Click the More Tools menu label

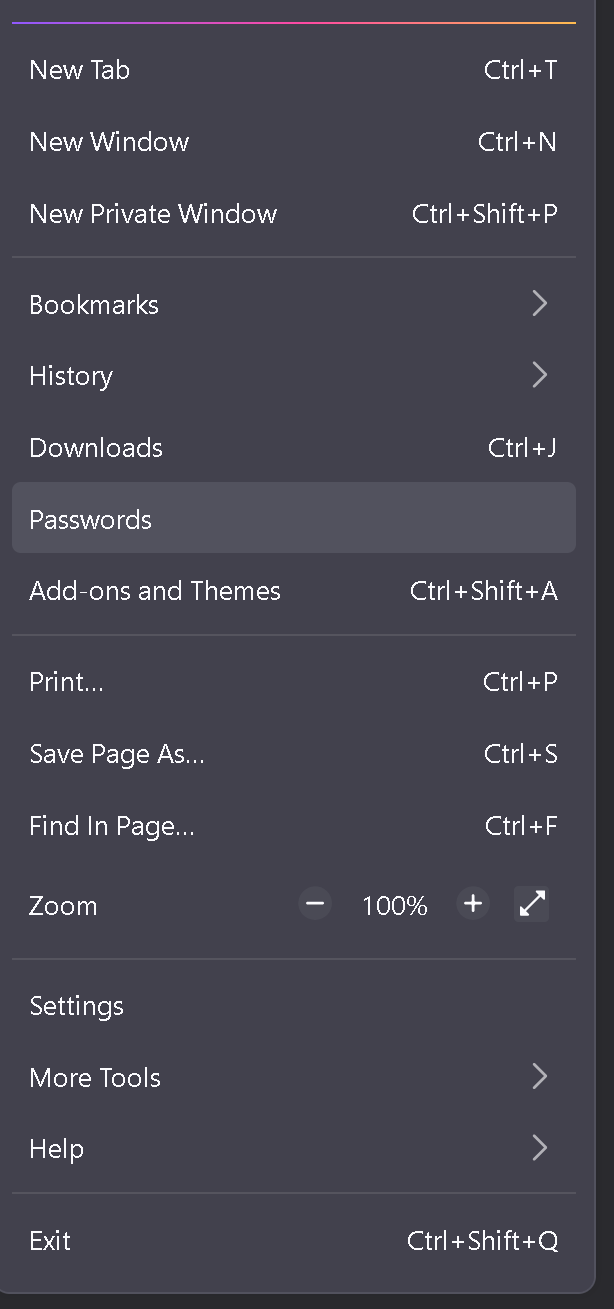point(95,1078)
